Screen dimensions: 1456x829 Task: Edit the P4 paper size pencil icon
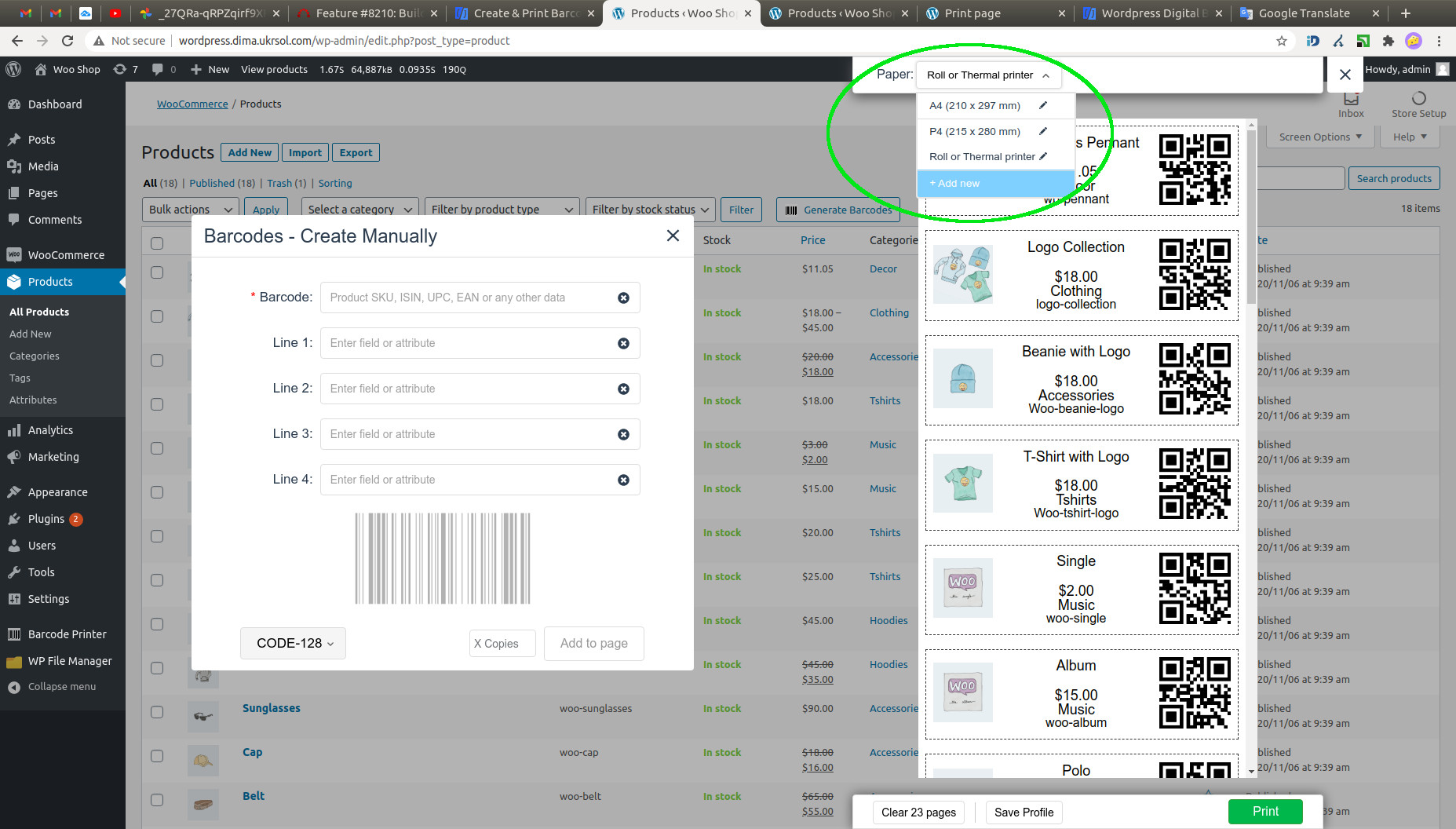coord(1043,131)
